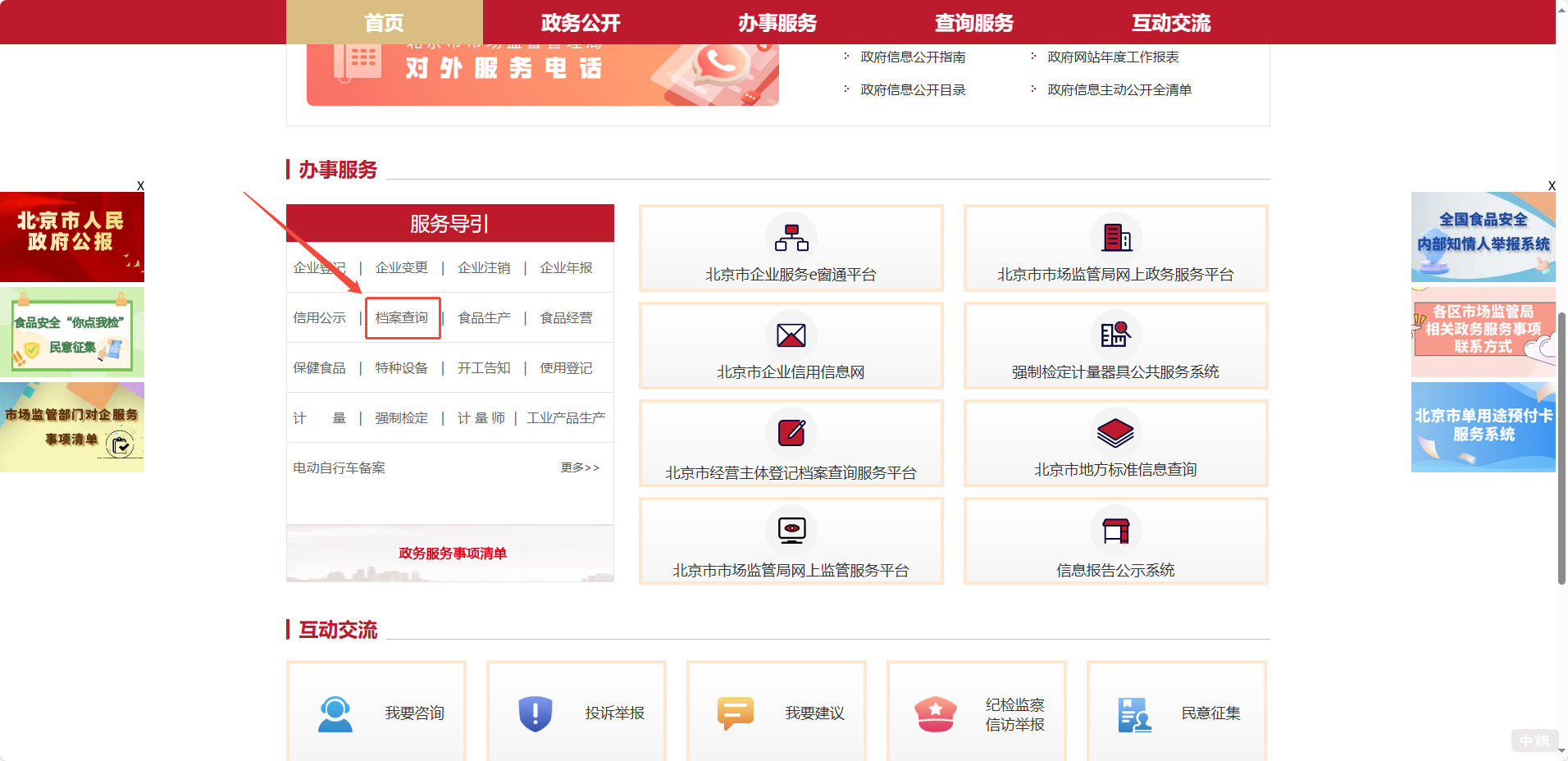
Task: Open the 北京市人民政府公报 banner thumbnail
Action: pos(72,237)
